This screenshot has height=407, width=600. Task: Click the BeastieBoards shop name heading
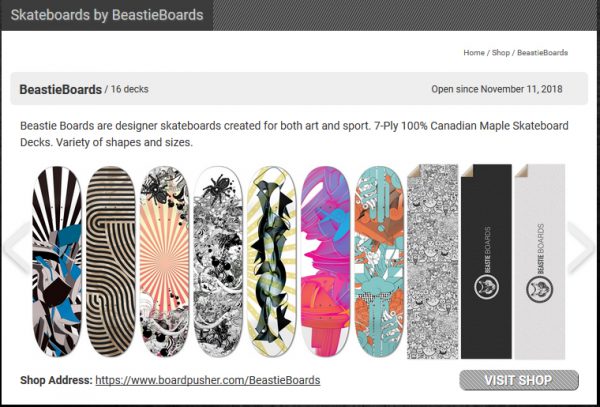tap(60, 90)
